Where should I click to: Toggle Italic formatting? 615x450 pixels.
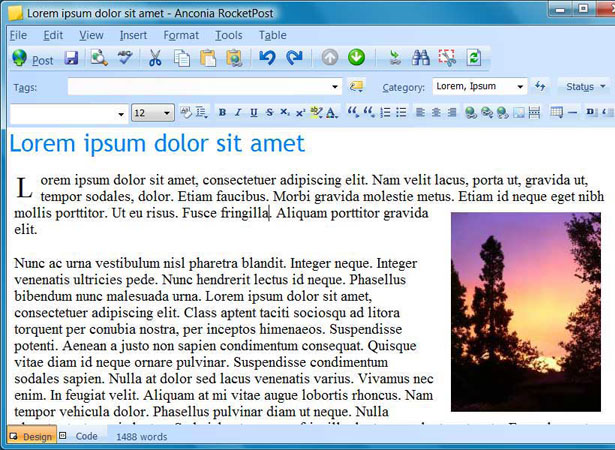point(238,113)
